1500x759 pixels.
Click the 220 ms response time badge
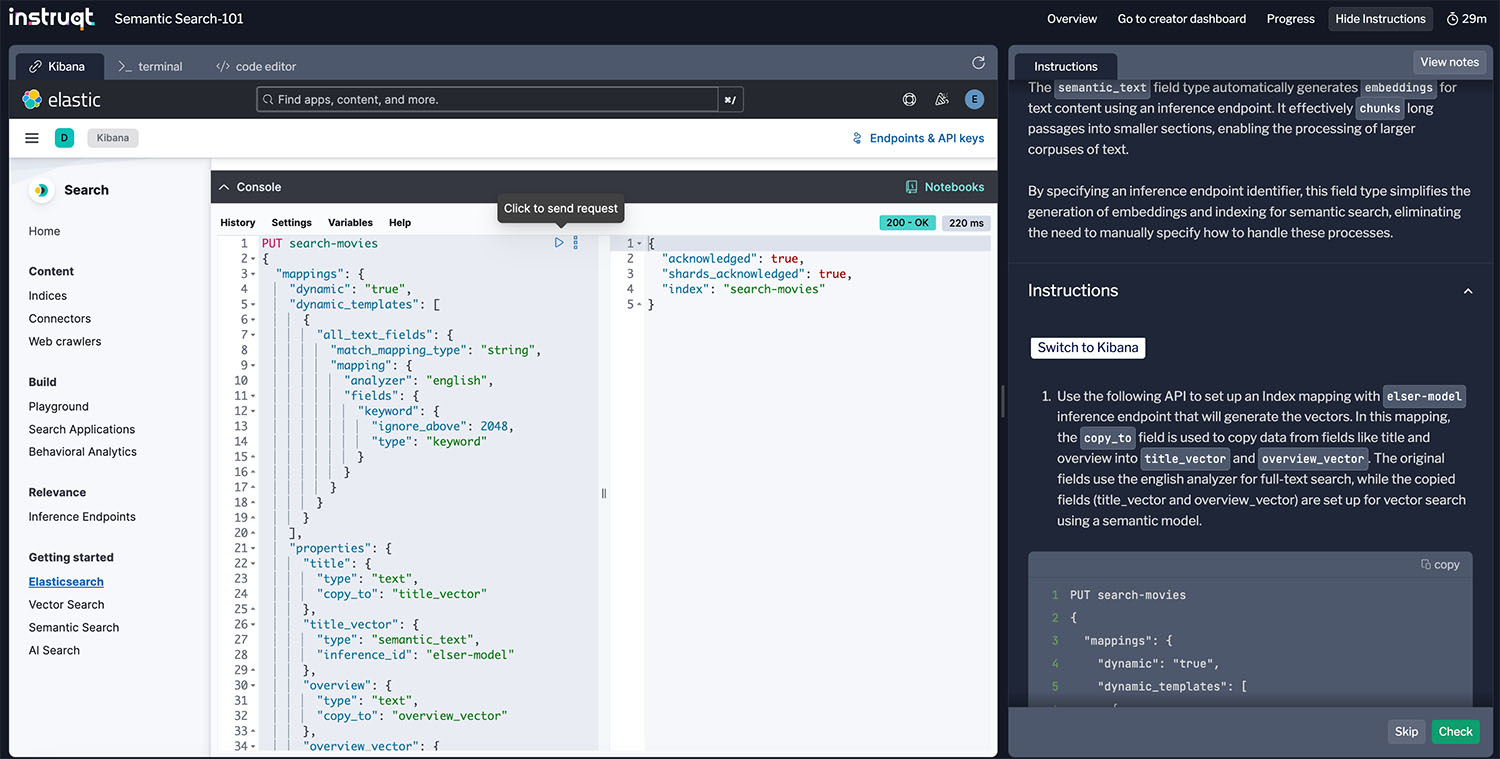click(966, 223)
